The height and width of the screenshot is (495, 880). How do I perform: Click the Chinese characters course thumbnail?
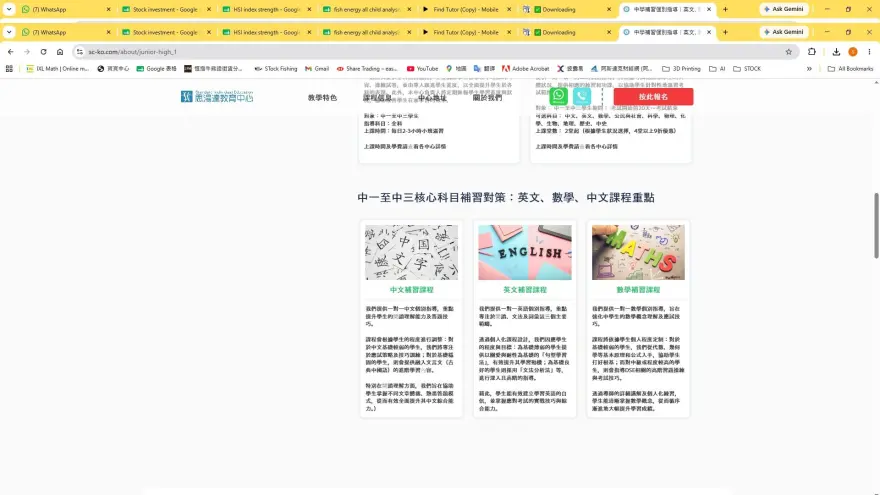tap(411, 253)
